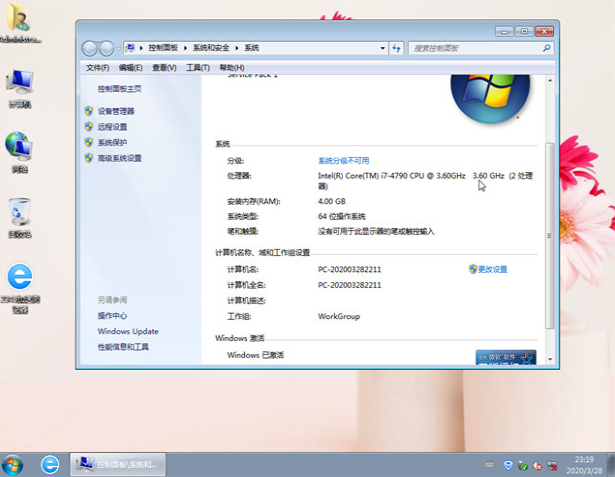Click the refresh button next to address bar
Screen dimensions: 615x477
coord(396,48)
